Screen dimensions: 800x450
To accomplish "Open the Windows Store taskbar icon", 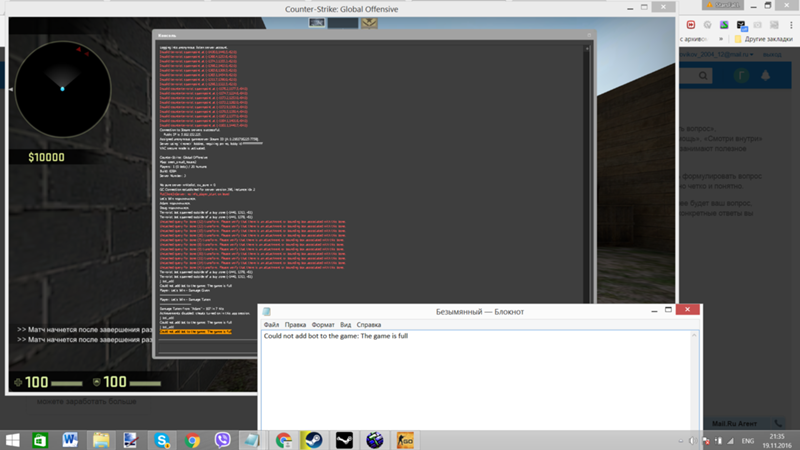I will click(x=40, y=440).
